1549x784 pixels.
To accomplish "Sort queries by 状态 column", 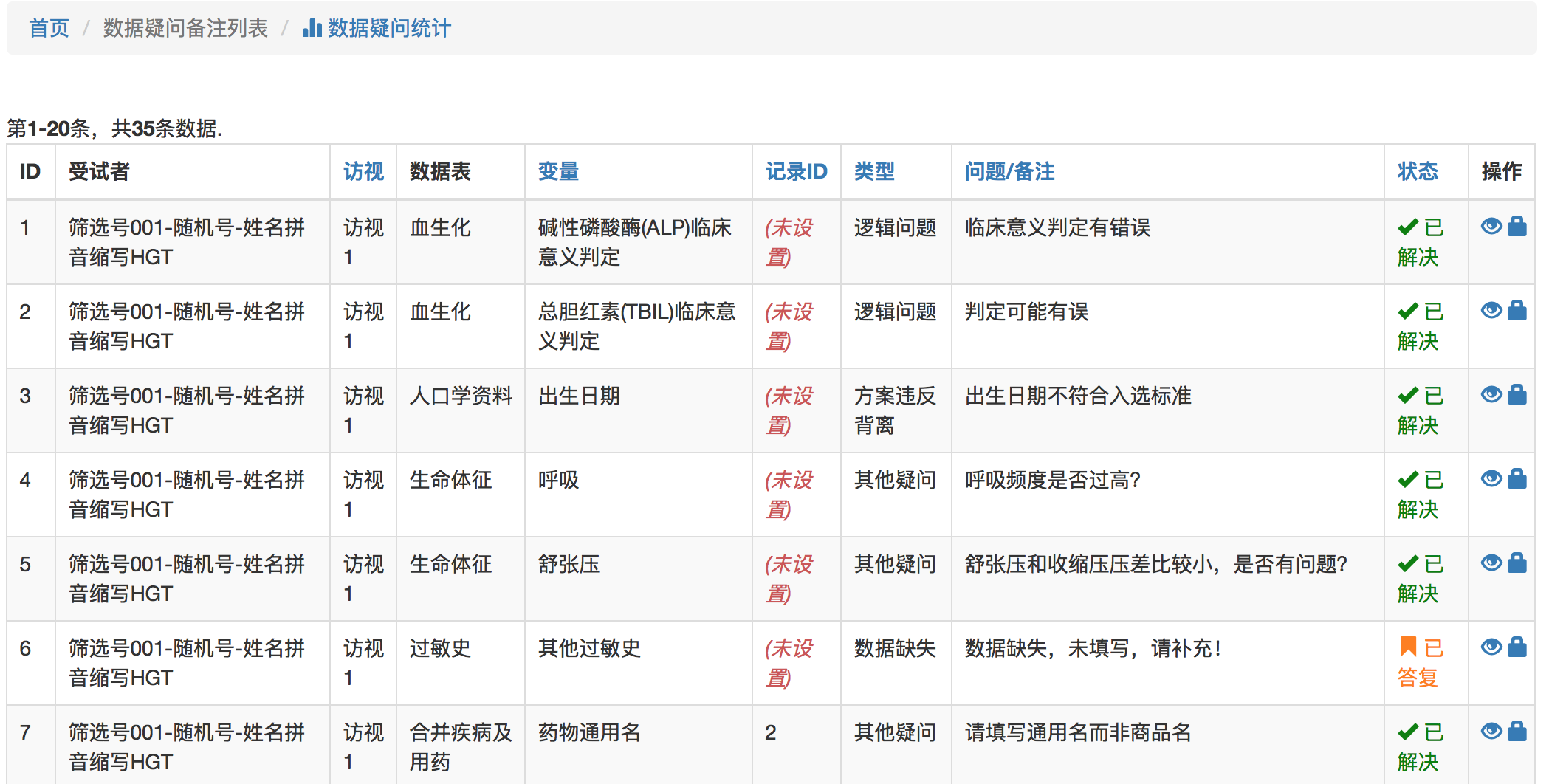I will pyautogui.click(x=1418, y=171).
